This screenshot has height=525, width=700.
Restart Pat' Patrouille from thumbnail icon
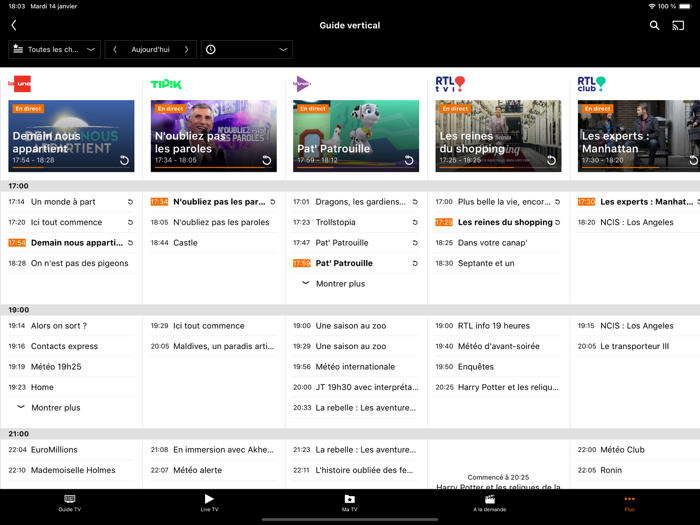coord(409,160)
